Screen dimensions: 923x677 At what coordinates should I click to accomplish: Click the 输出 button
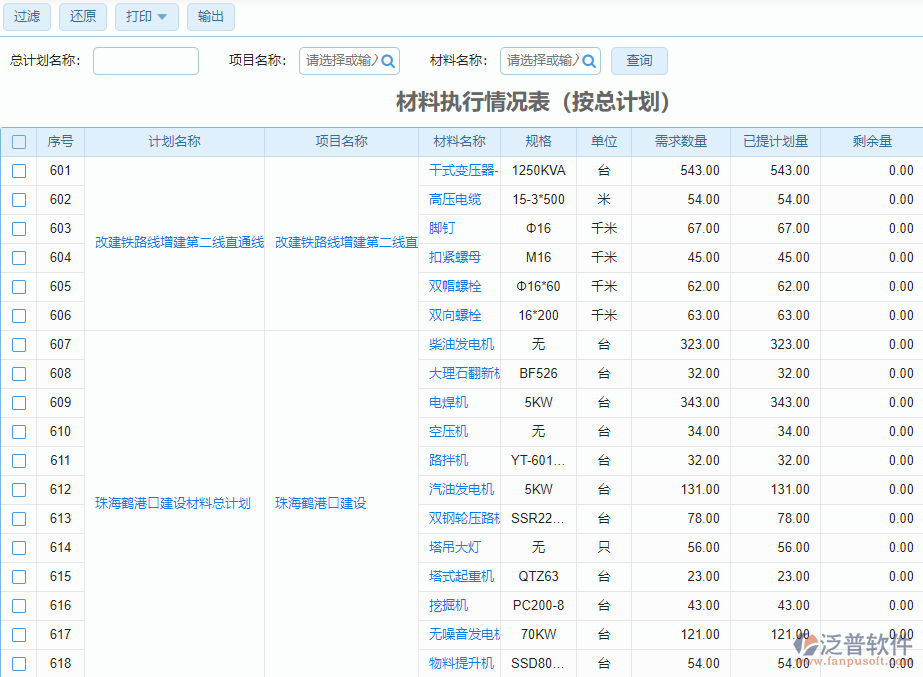pyautogui.click(x=210, y=17)
